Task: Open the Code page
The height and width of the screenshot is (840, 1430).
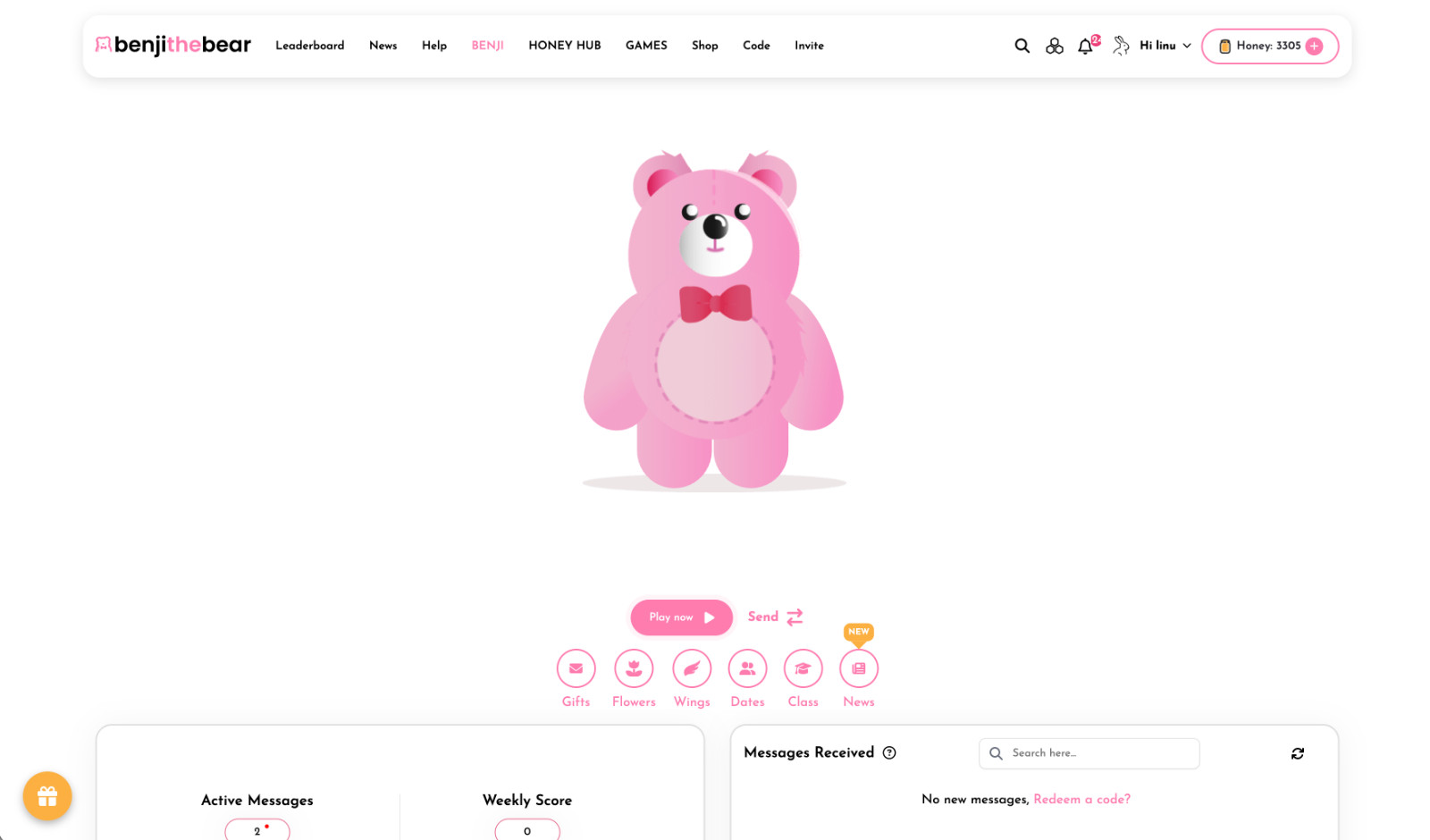Action: (x=756, y=46)
